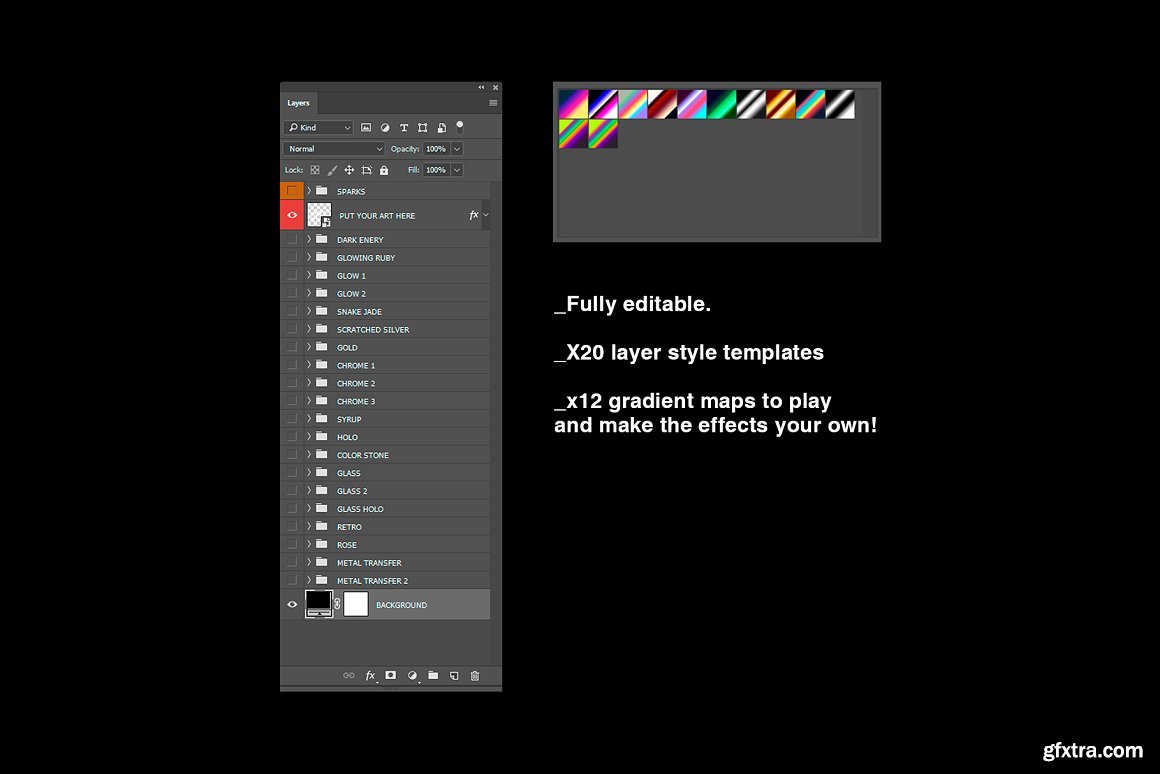Viewport: 1160px width, 774px height.
Task: Lock image pixels with brush icon
Action: (332, 171)
